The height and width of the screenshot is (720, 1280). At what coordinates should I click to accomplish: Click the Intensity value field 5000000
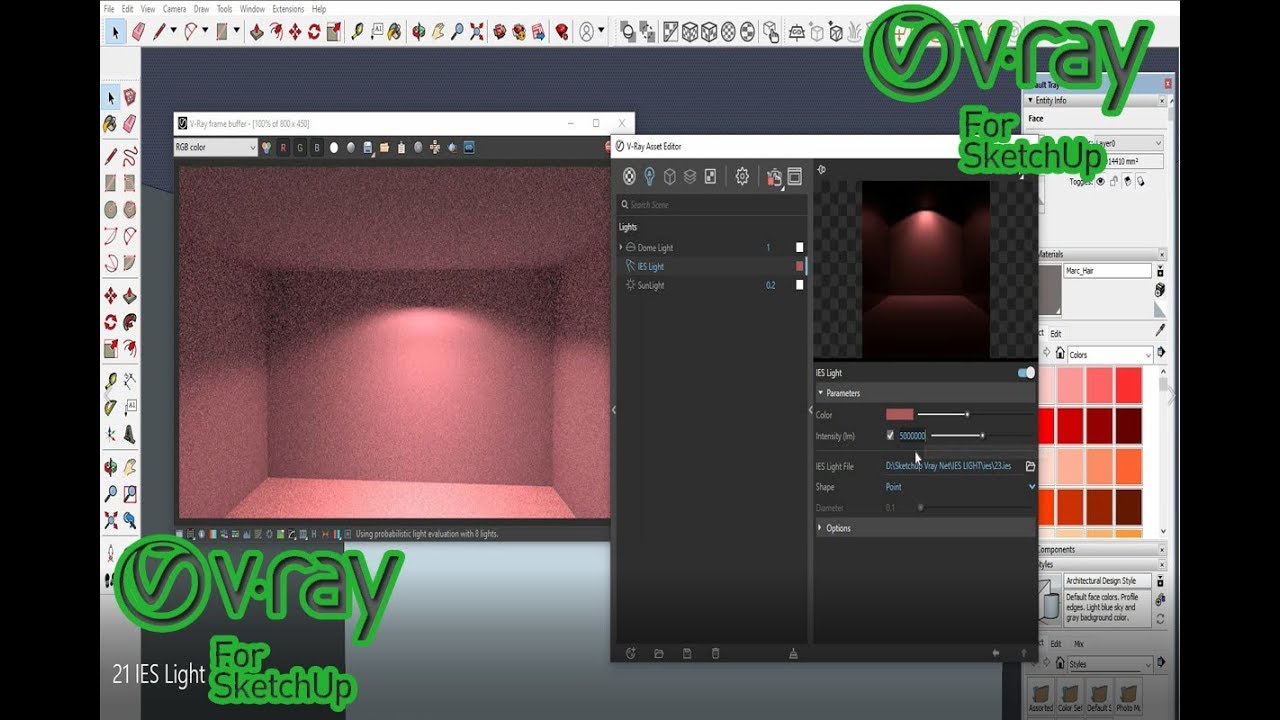[x=912, y=436]
